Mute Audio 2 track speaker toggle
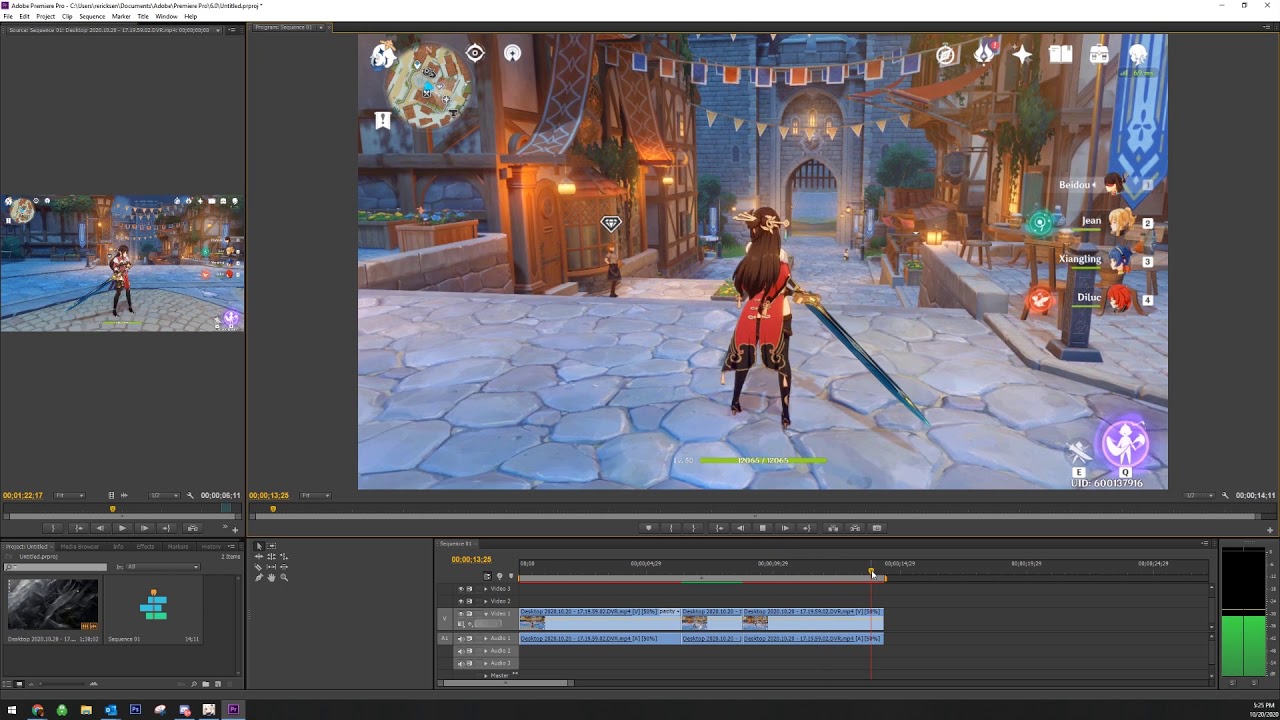Viewport: 1280px width, 720px height. [x=461, y=651]
